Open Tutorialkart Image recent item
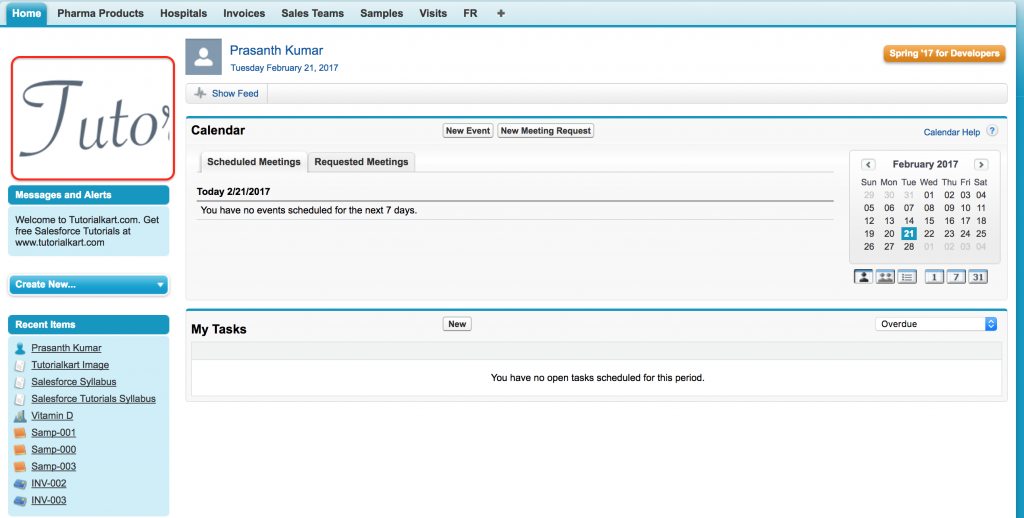Image resolution: width=1024 pixels, height=518 pixels. pos(70,365)
